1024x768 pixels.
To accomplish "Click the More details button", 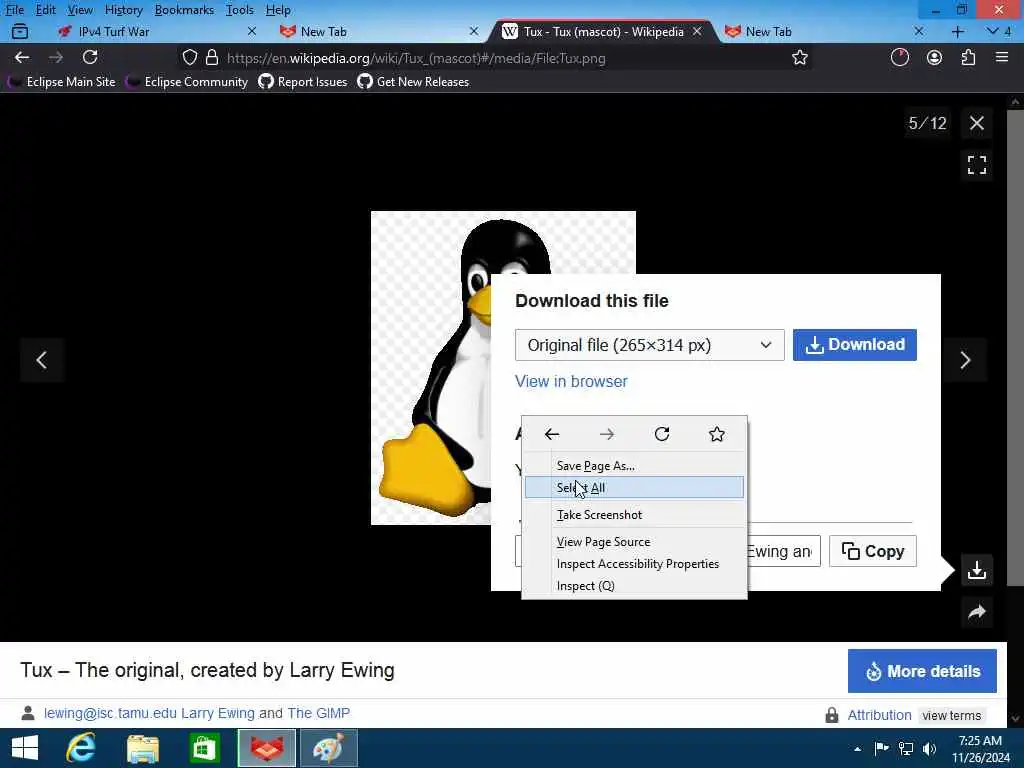I will point(922,671).
